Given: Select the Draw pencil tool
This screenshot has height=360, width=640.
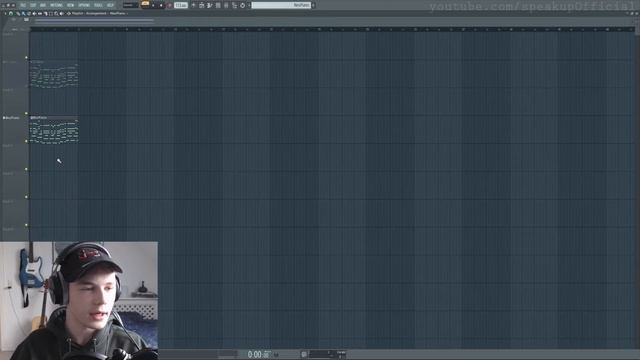Looking at the screenshot, I should tap(18, 13).
